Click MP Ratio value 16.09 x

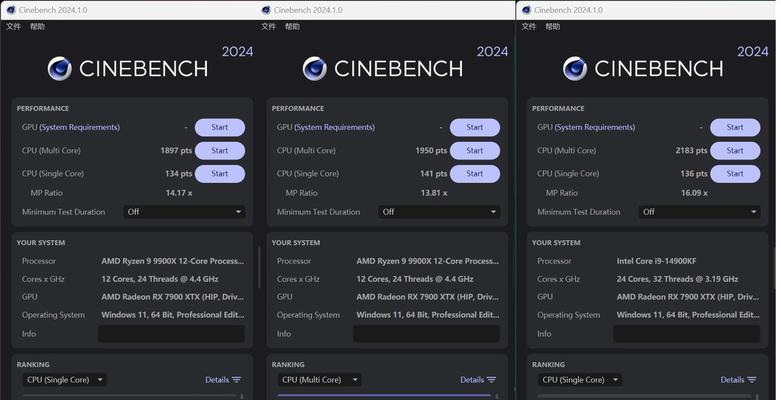pos(694,193)
